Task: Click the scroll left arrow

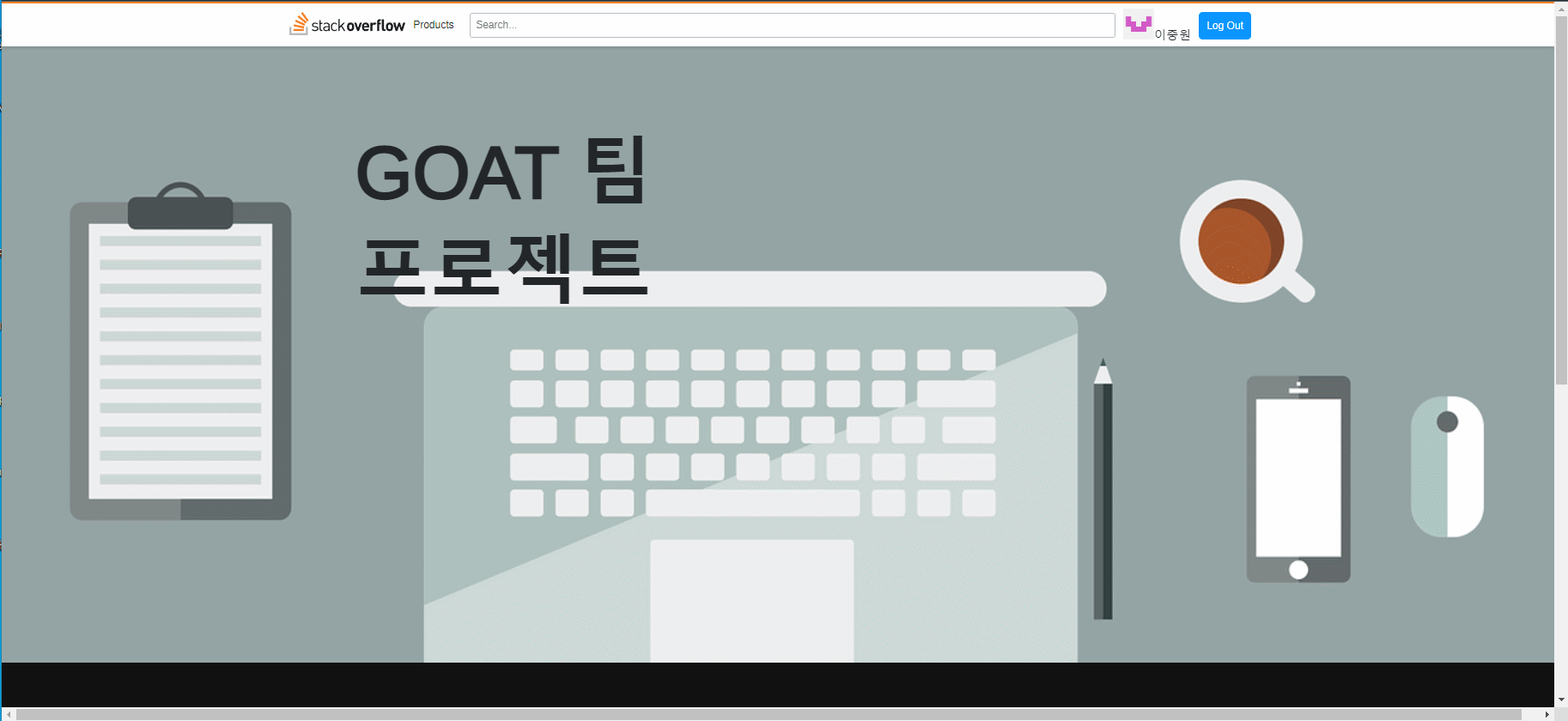Action: (9, 714)
